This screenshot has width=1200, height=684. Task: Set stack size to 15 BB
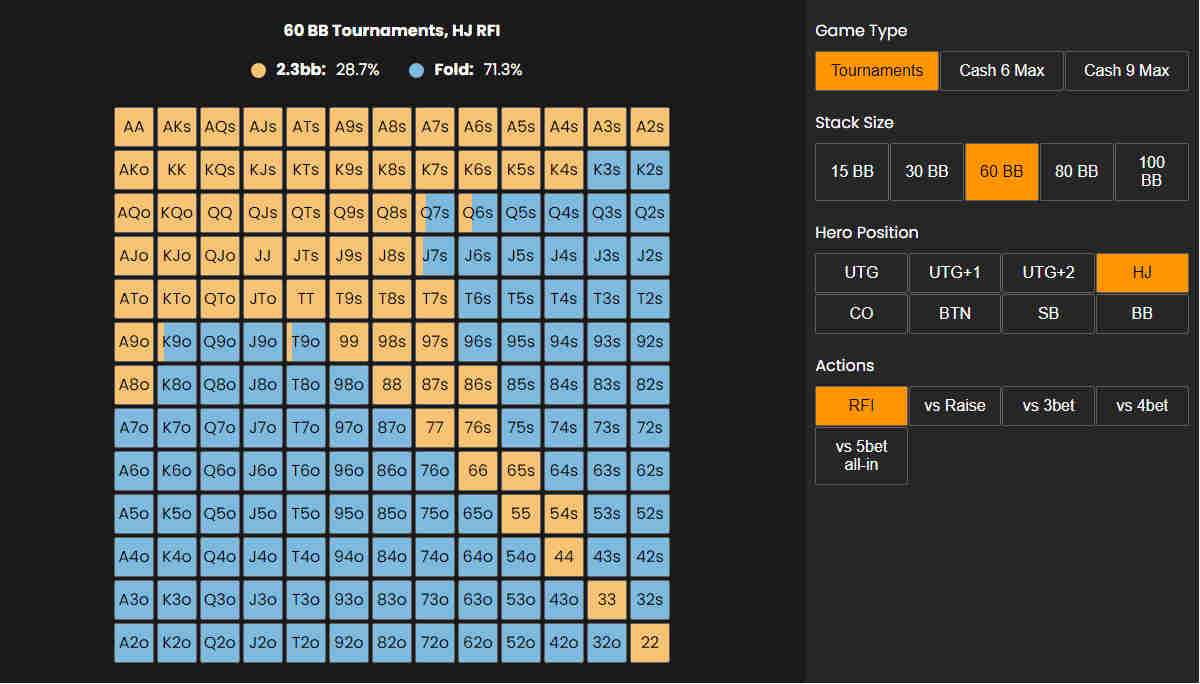[x=852, y=172]
